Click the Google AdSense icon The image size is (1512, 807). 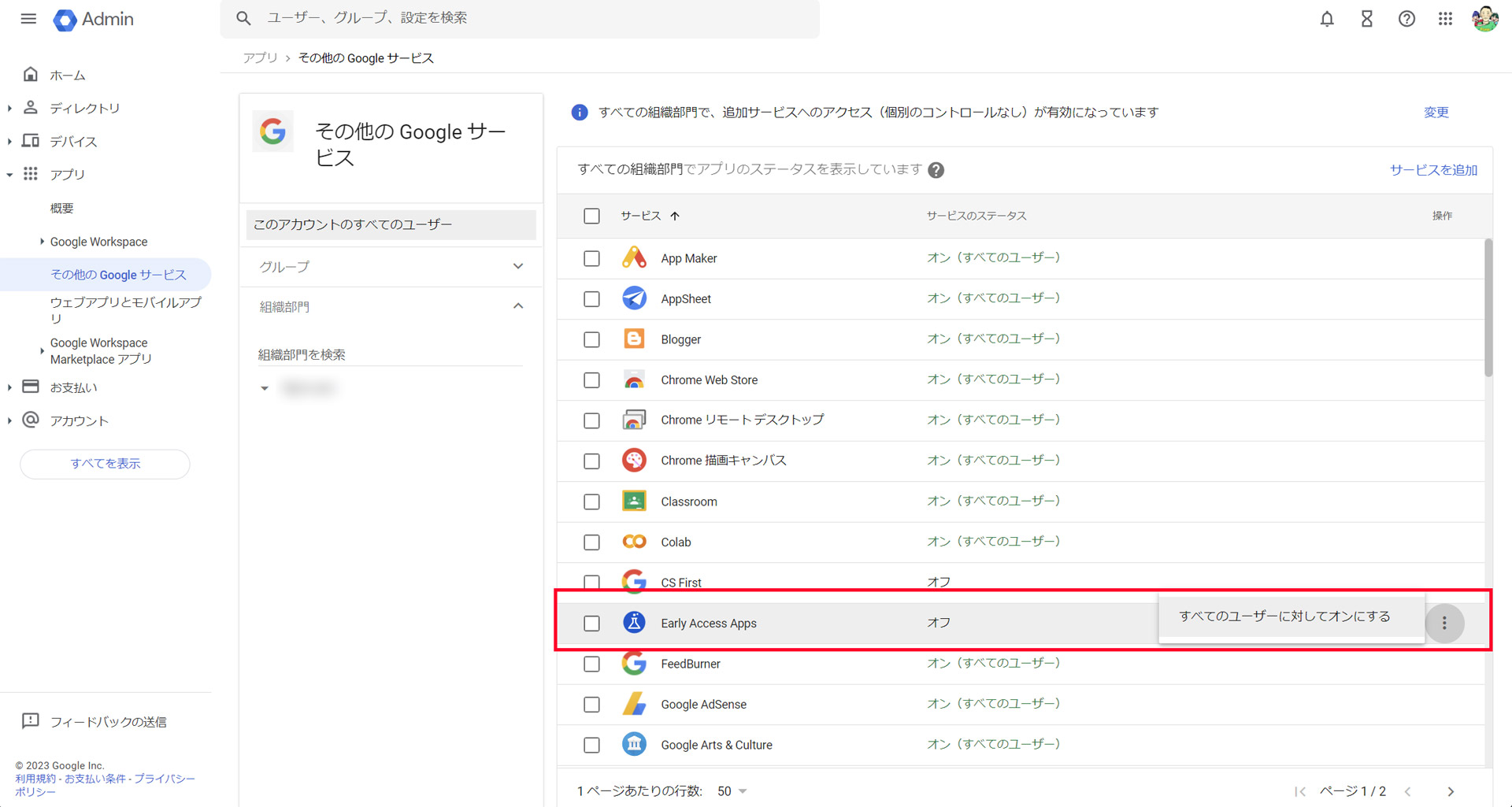(x=634, y=704)
